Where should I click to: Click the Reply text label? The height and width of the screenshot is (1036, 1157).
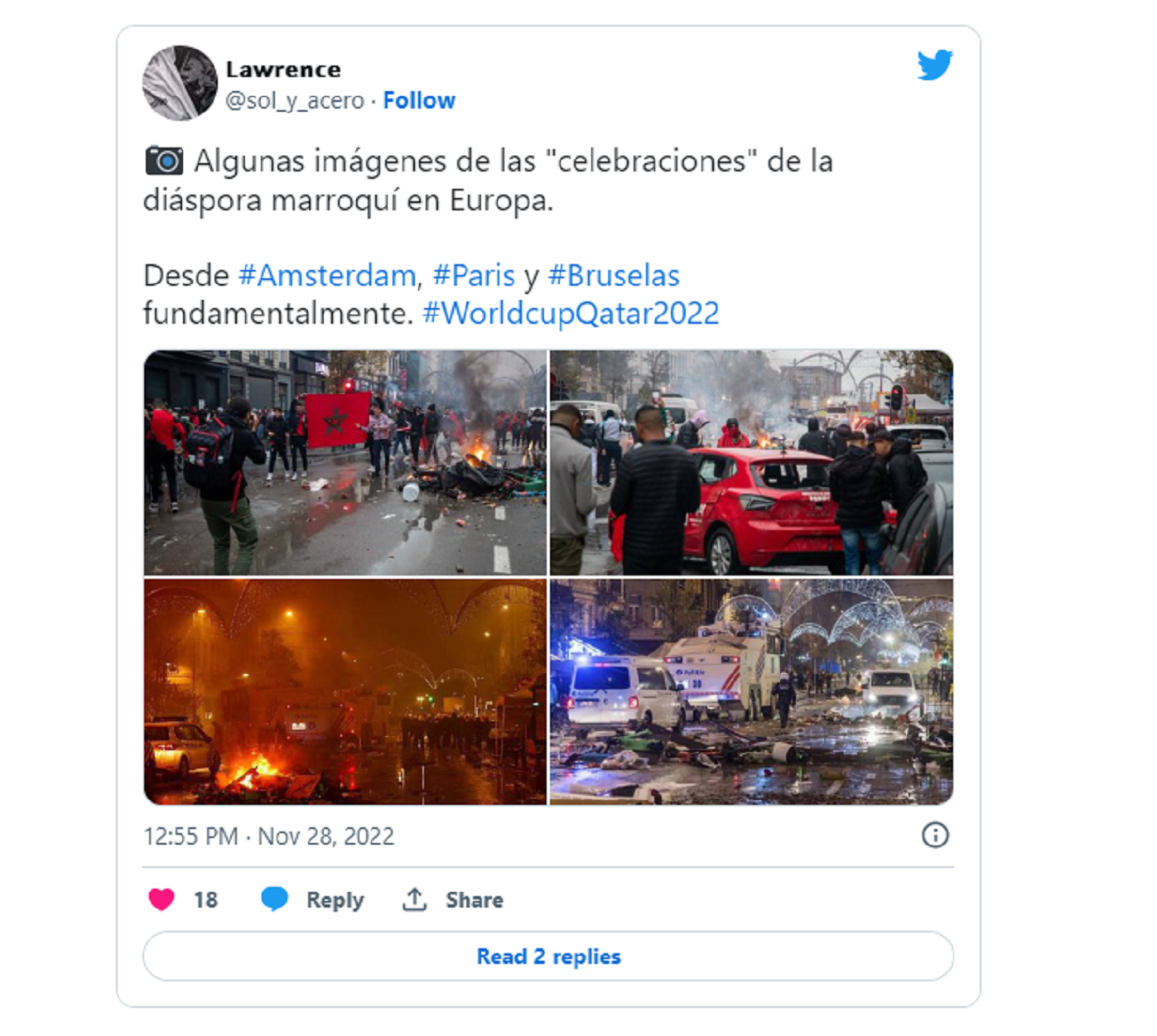pos(335,900)
